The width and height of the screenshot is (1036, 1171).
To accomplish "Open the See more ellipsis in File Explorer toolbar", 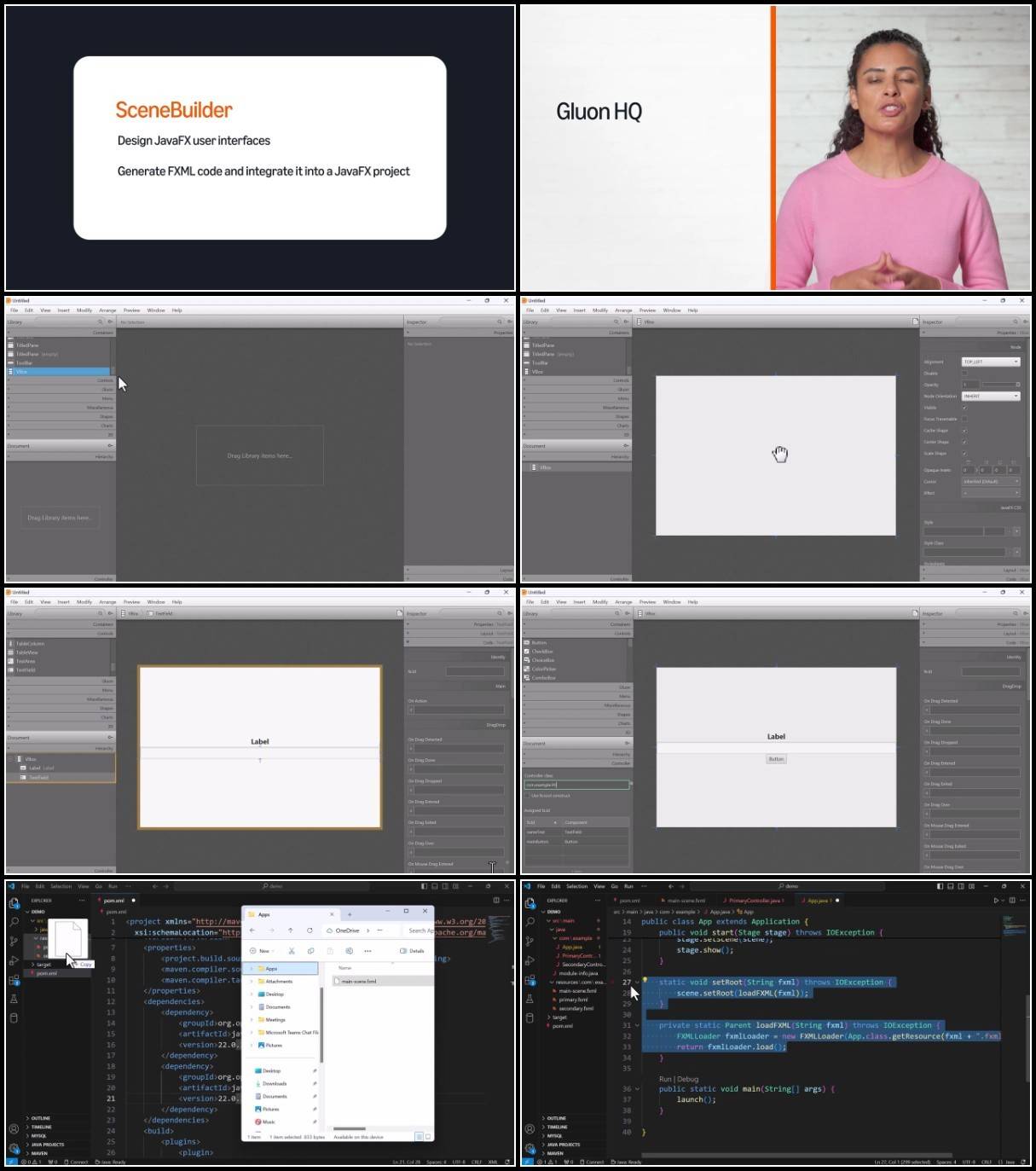I will coord(368,951).
